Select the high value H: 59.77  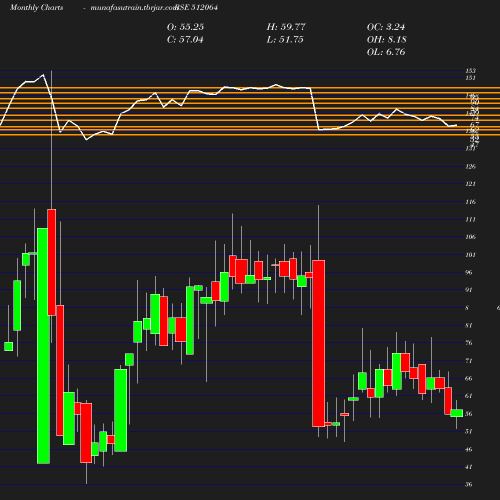click(286, 27)
